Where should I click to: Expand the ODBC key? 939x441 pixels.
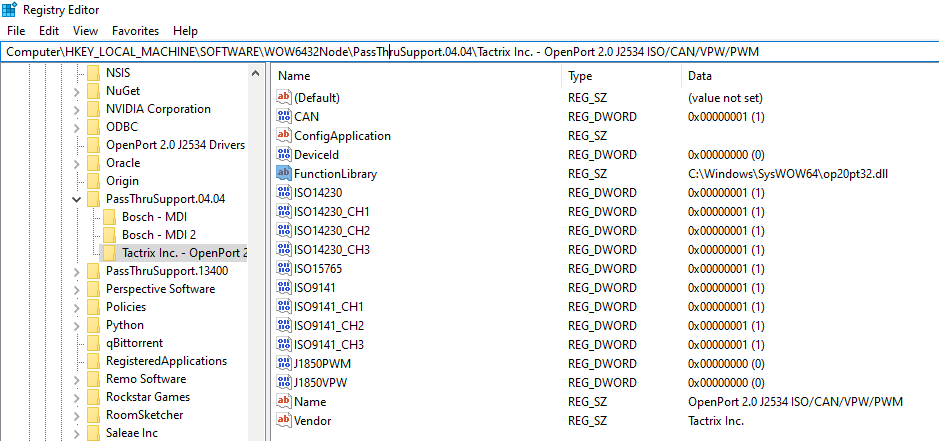point(76,127)
